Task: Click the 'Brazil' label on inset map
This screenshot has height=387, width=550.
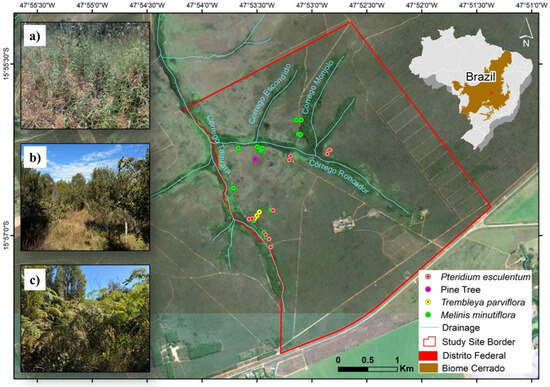Action: coord(480,77)
